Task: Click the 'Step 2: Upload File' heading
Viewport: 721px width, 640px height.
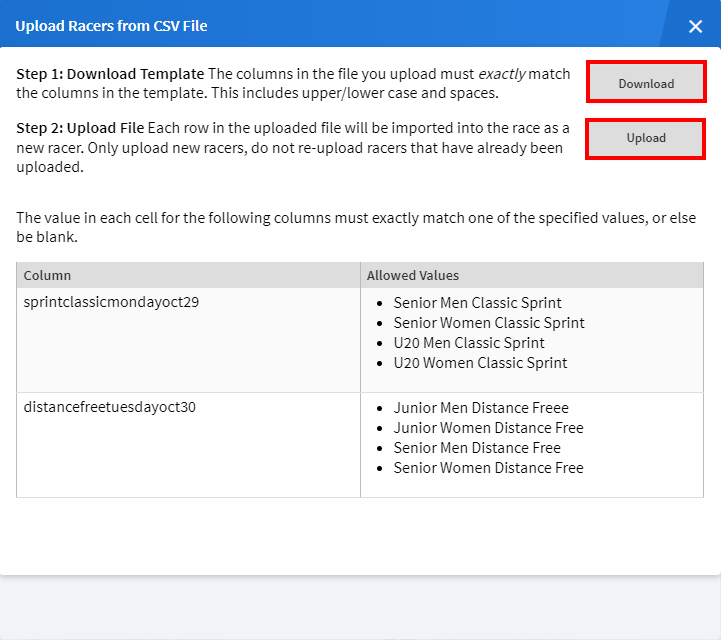Action: tap(80, 128)
